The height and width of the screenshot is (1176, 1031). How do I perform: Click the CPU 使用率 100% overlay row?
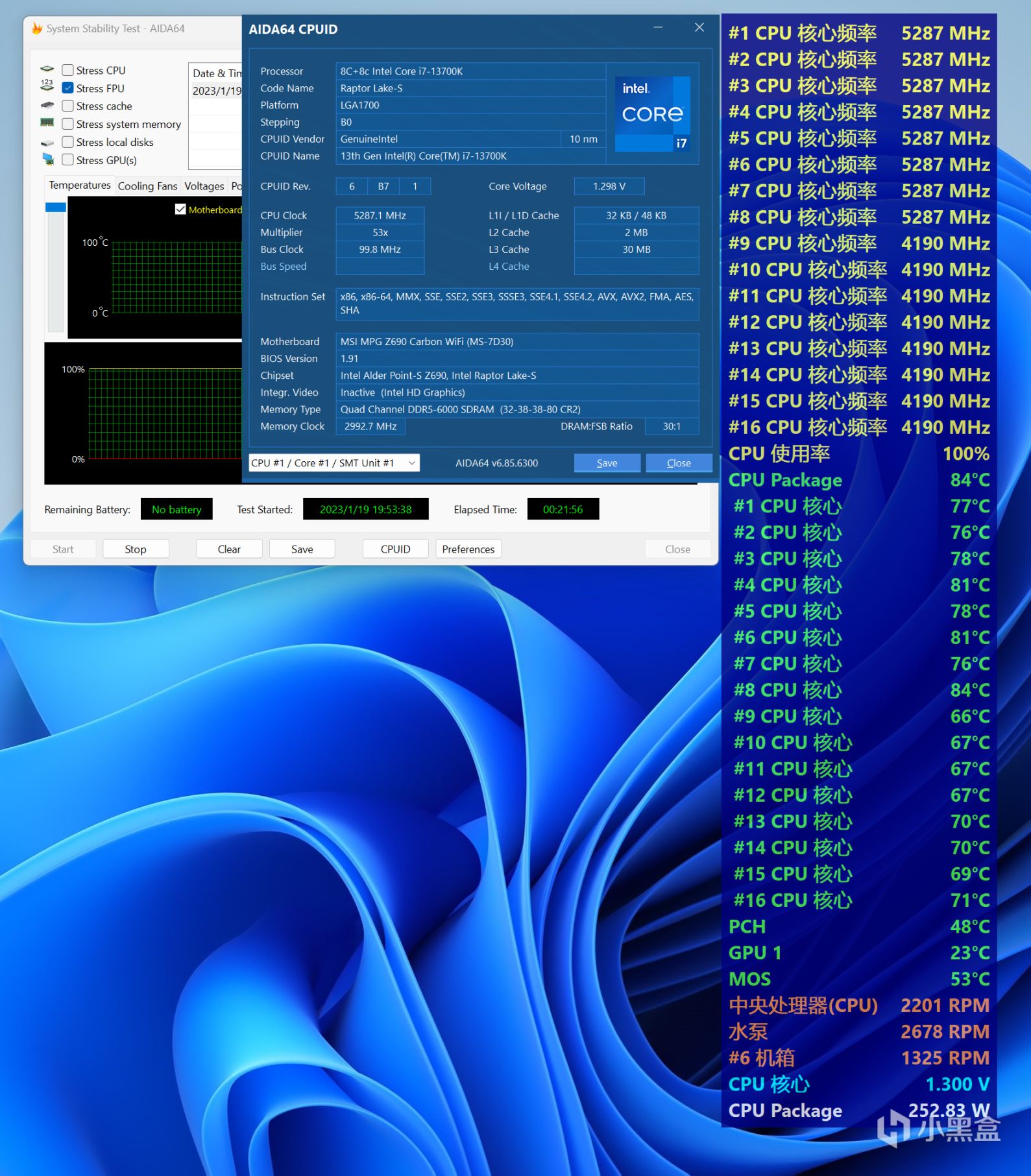(x=859, y=453)
